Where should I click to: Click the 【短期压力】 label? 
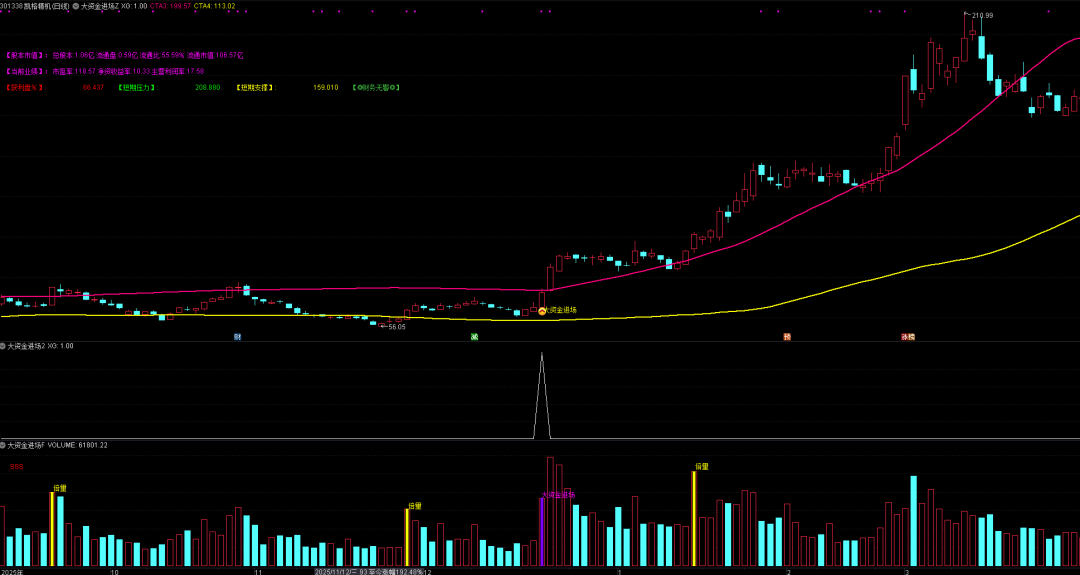coord(136,88)
